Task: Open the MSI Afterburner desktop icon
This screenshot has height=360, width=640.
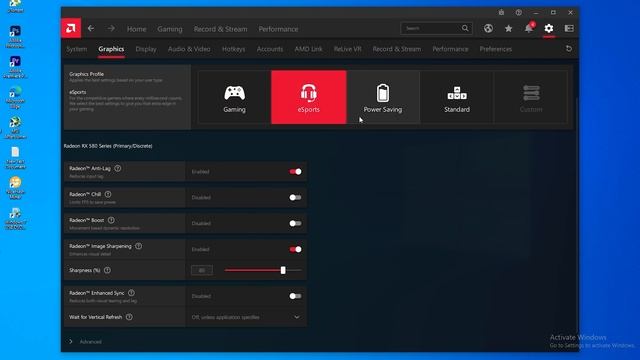Action: pyautogui.click(x=15, y=128)
